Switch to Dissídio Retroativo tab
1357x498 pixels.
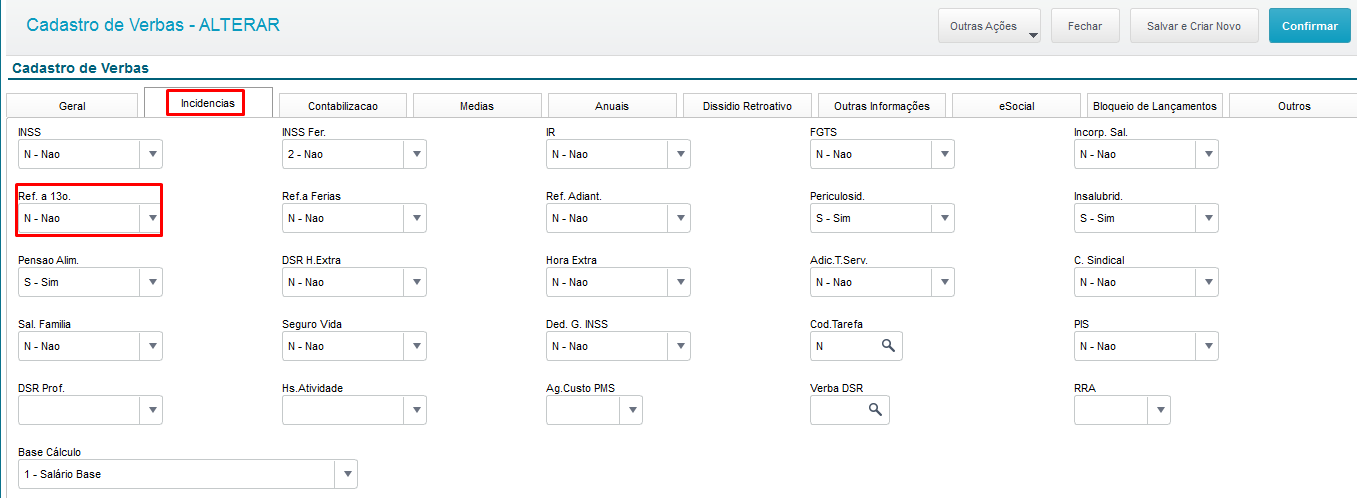pos(747,106)
